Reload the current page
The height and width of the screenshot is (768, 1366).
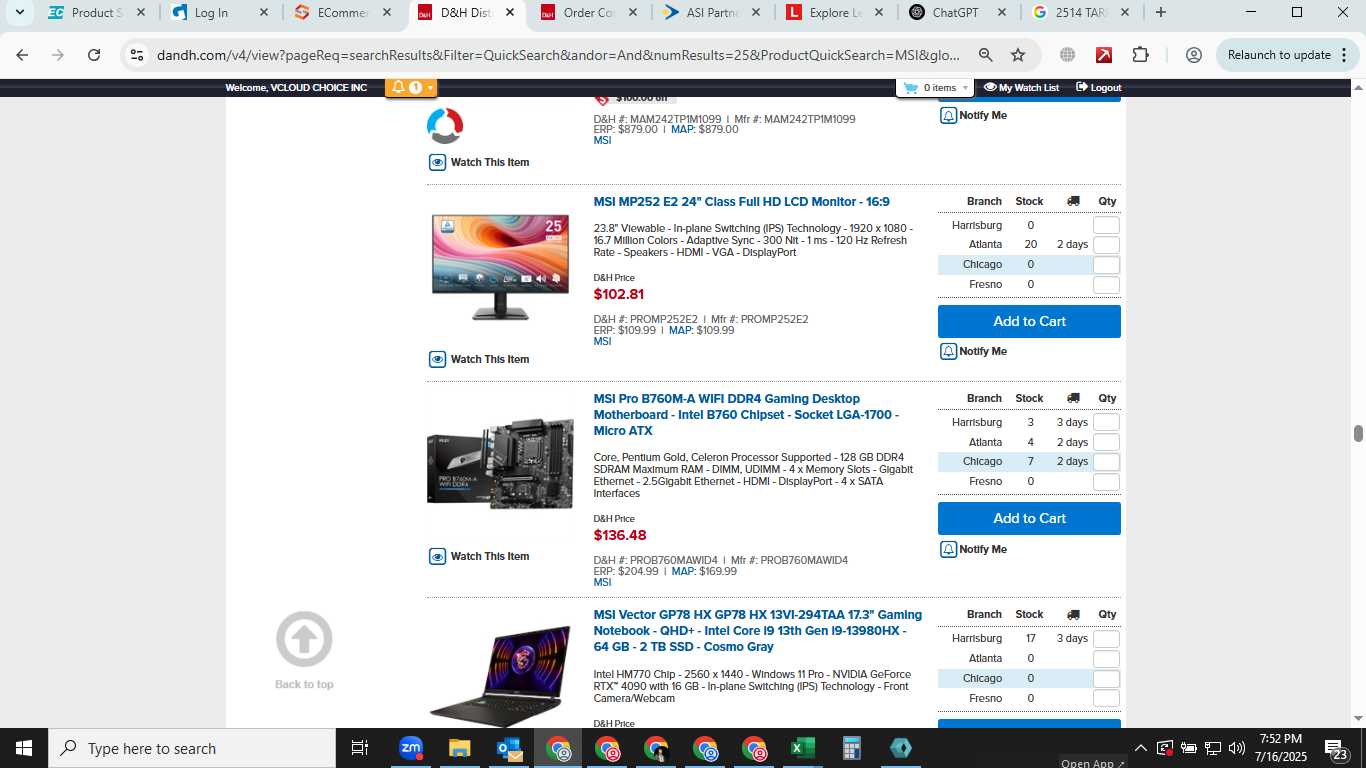94,55
